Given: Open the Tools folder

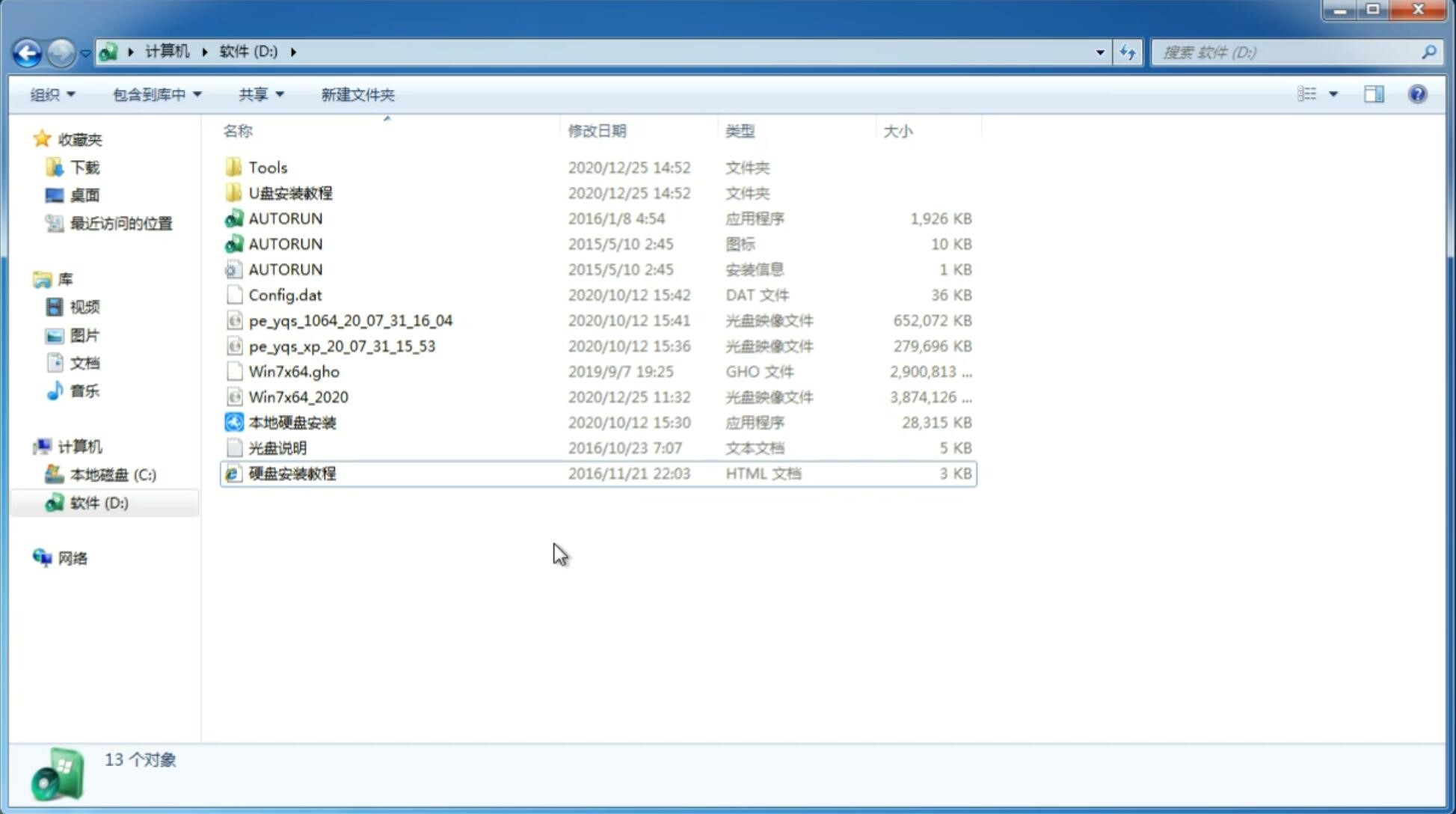Looking at the screenshot, I should tap(267, 167).
